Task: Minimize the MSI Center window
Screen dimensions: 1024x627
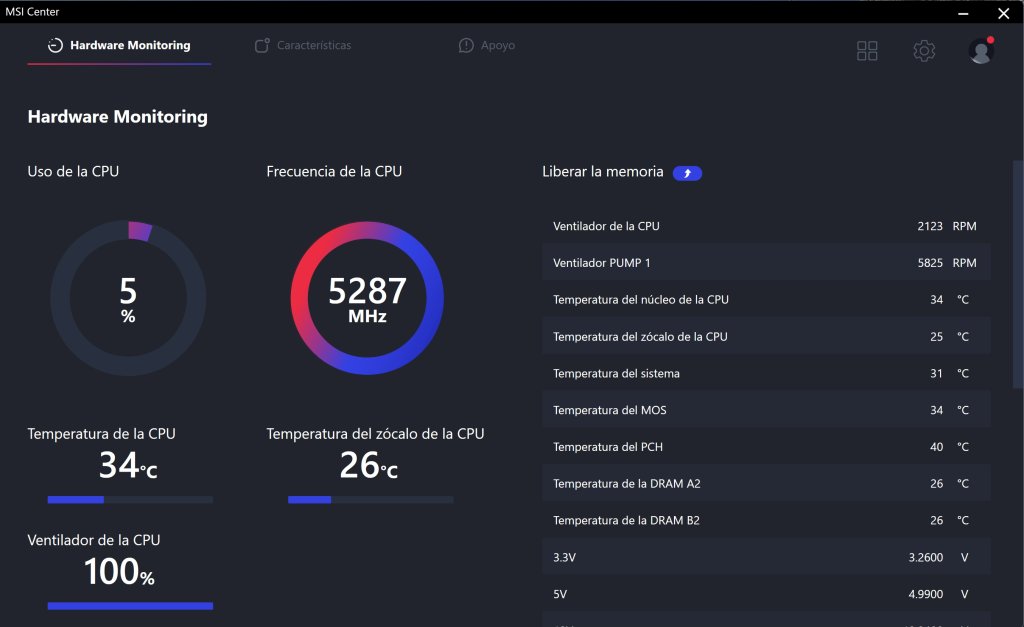Action: click(x=963, y=12)
